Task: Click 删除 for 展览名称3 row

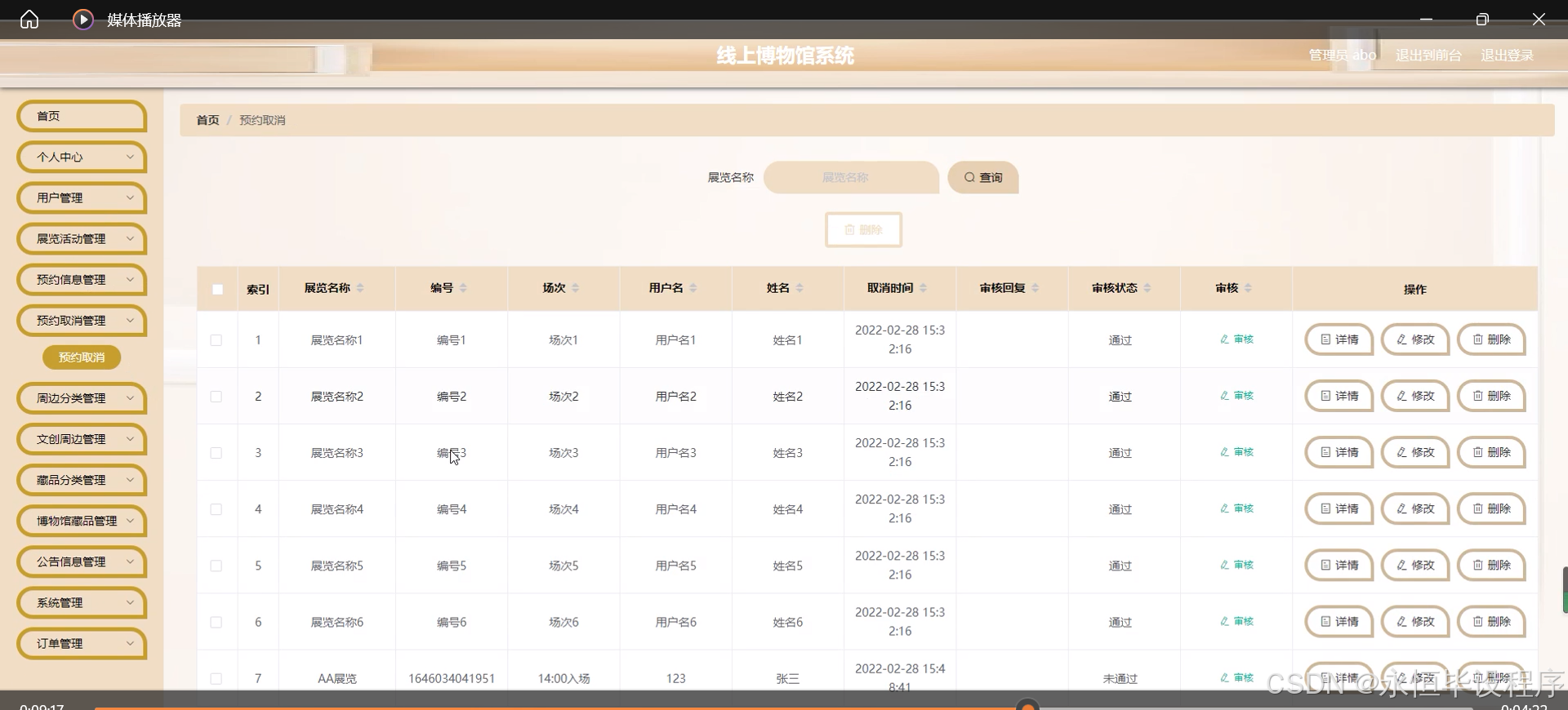Action: 1492,452
